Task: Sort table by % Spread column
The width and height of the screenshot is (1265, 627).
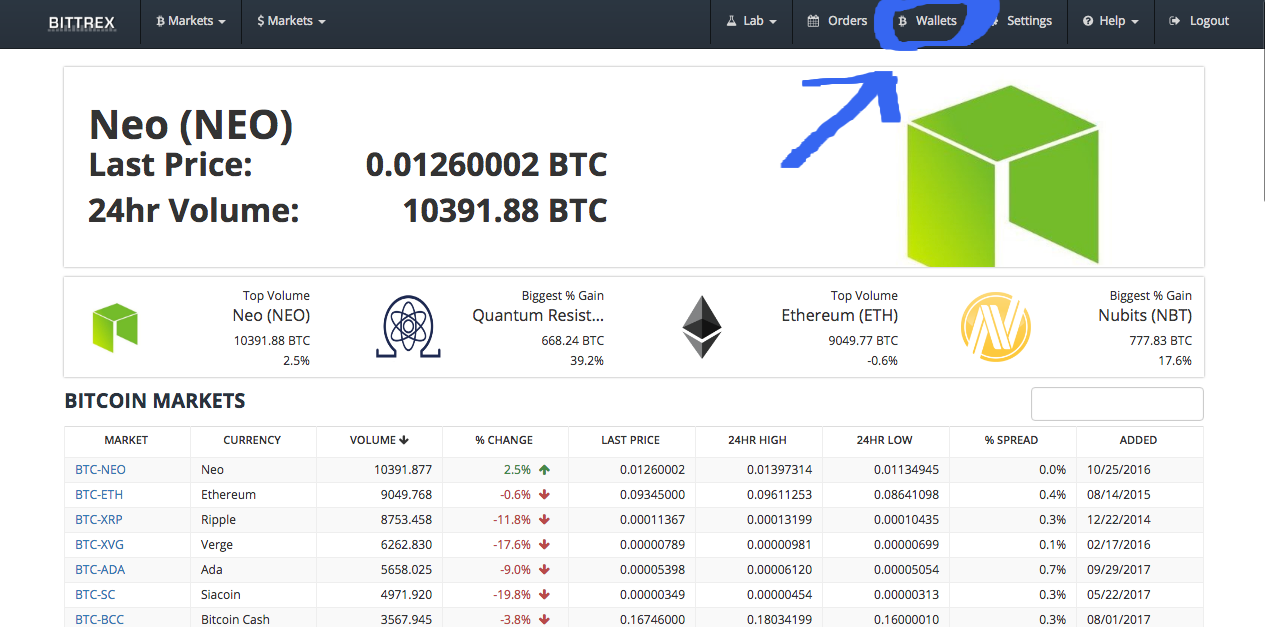Action: [1011, 440]
